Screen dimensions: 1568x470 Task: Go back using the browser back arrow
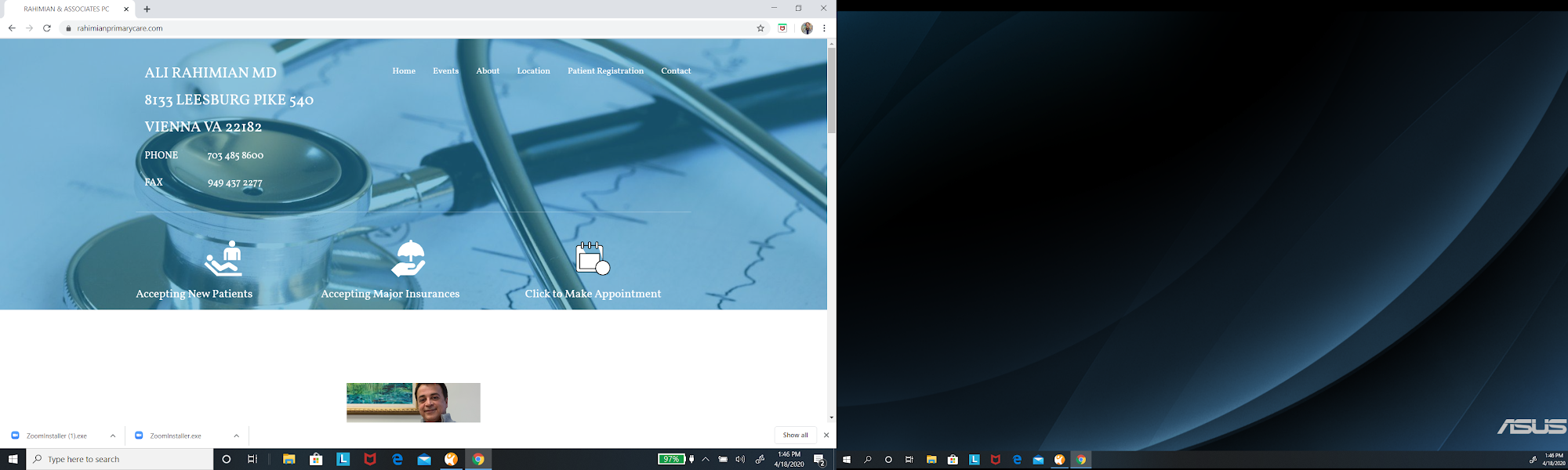point(12,28)
